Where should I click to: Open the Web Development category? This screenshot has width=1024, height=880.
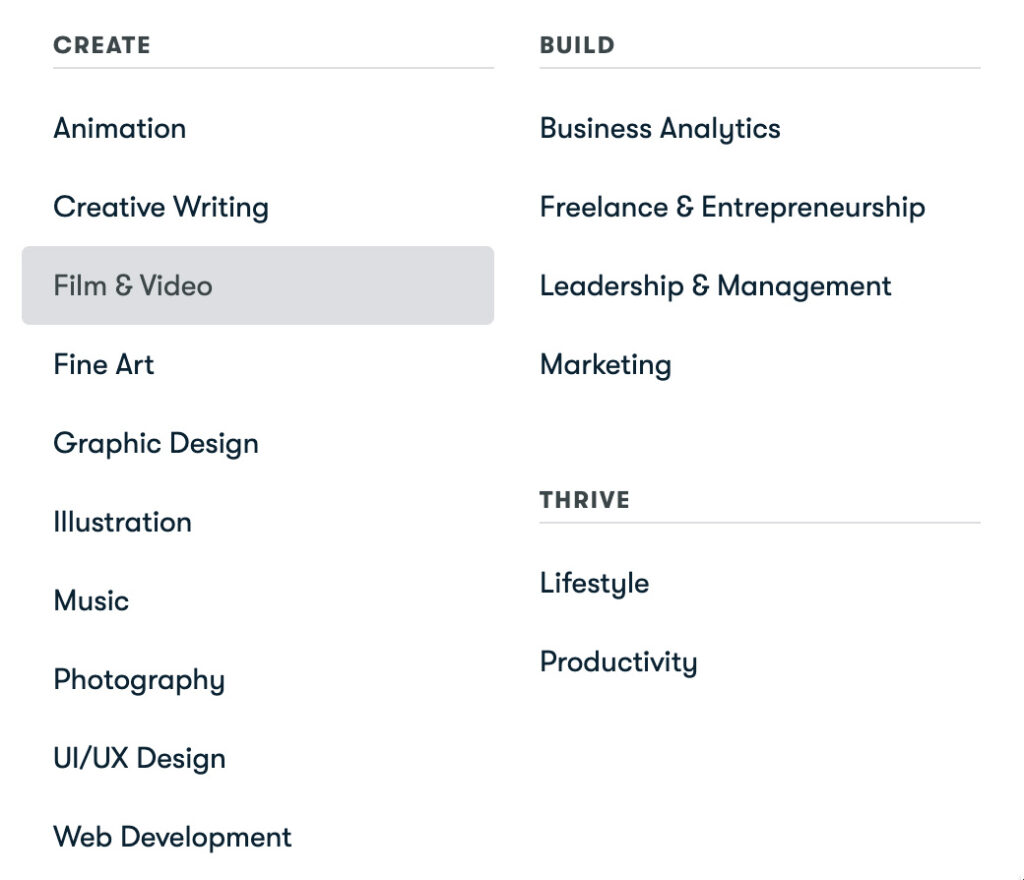click(172, 837)
